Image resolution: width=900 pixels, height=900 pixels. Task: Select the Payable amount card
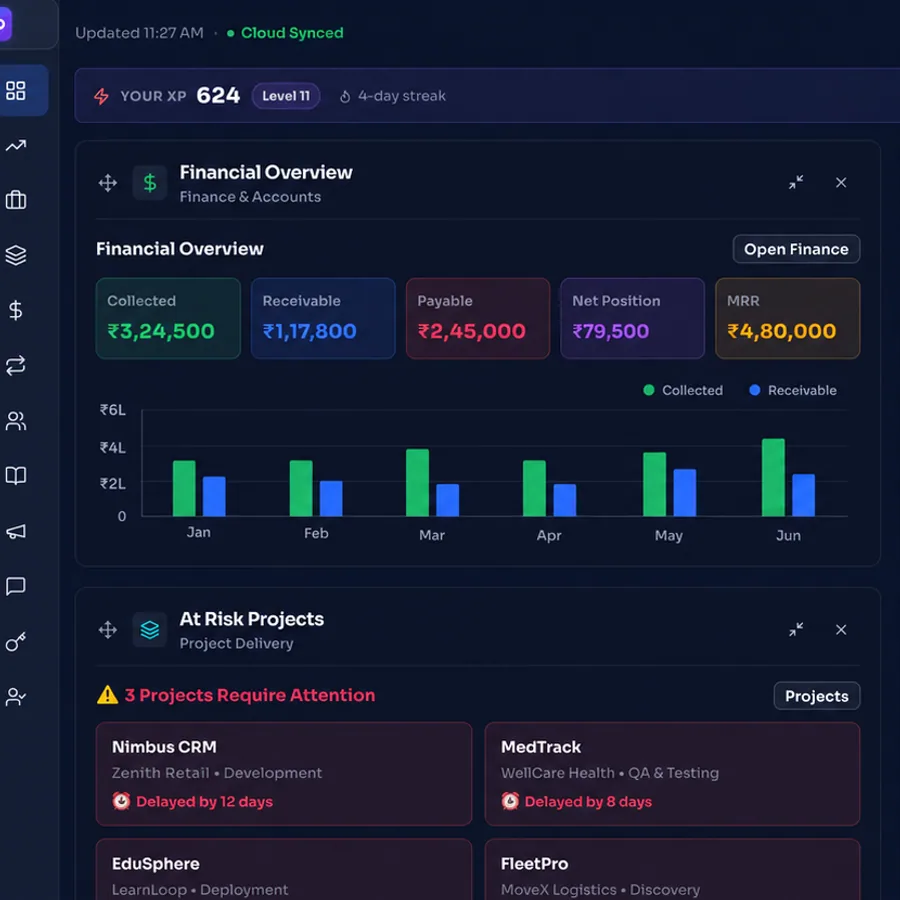click(x=478, y=319)
